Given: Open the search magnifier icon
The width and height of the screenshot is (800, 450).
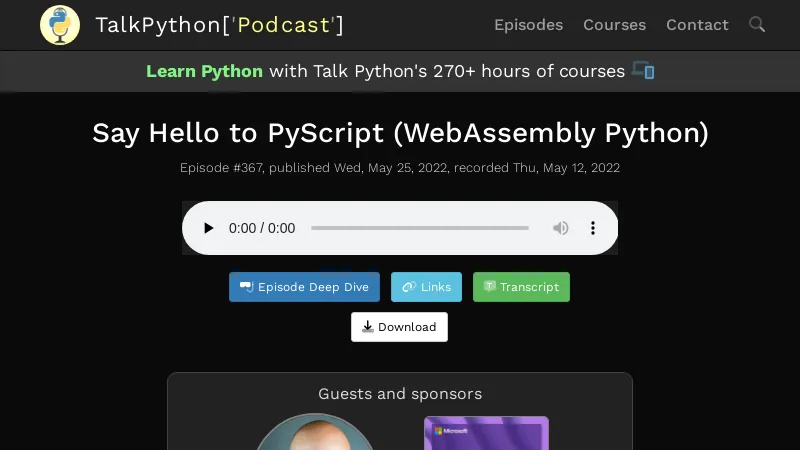Looking at the screenshot, I should (x=757, y=24).
